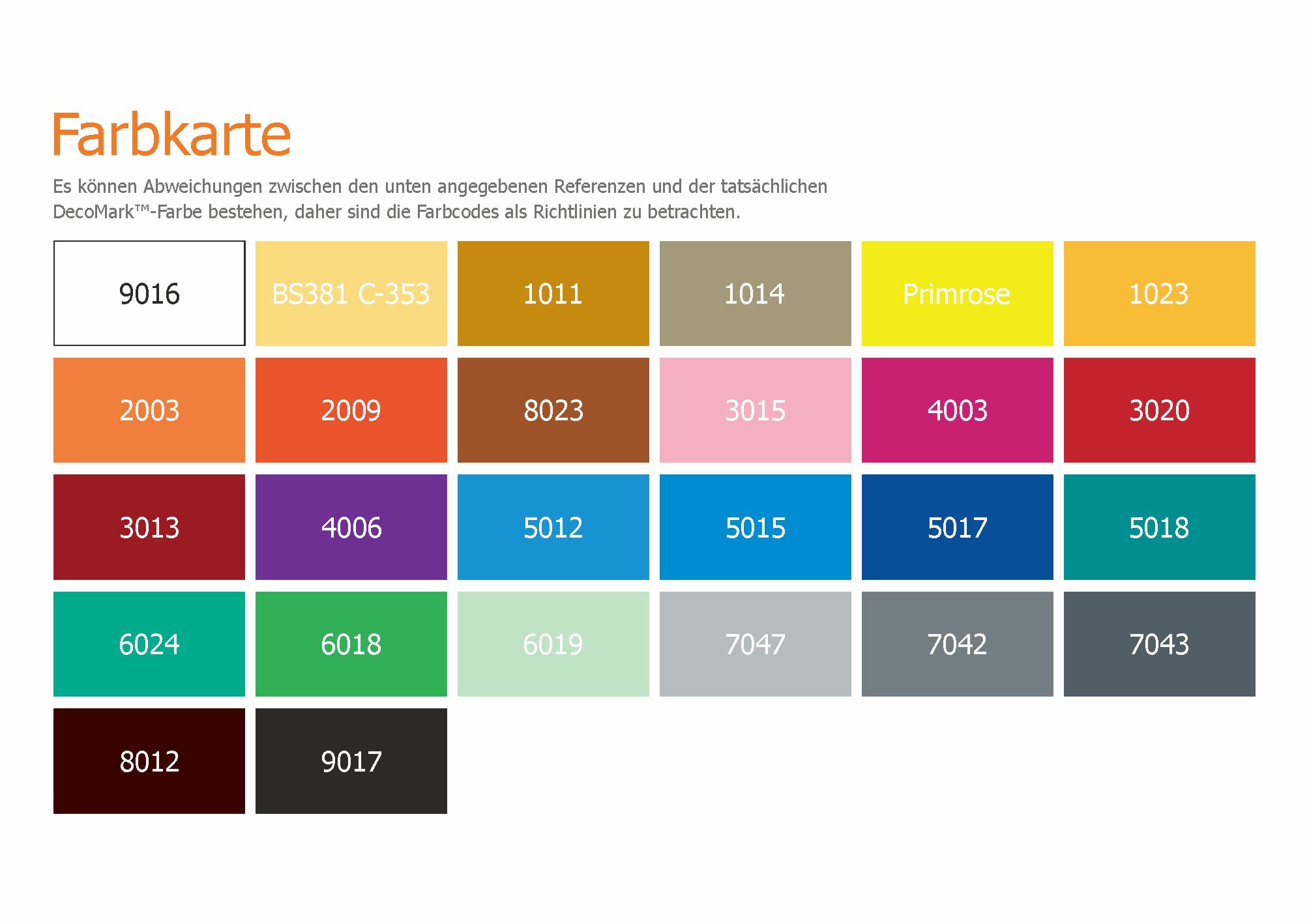Click the 4003 magenta swatch

click(957, 410)
